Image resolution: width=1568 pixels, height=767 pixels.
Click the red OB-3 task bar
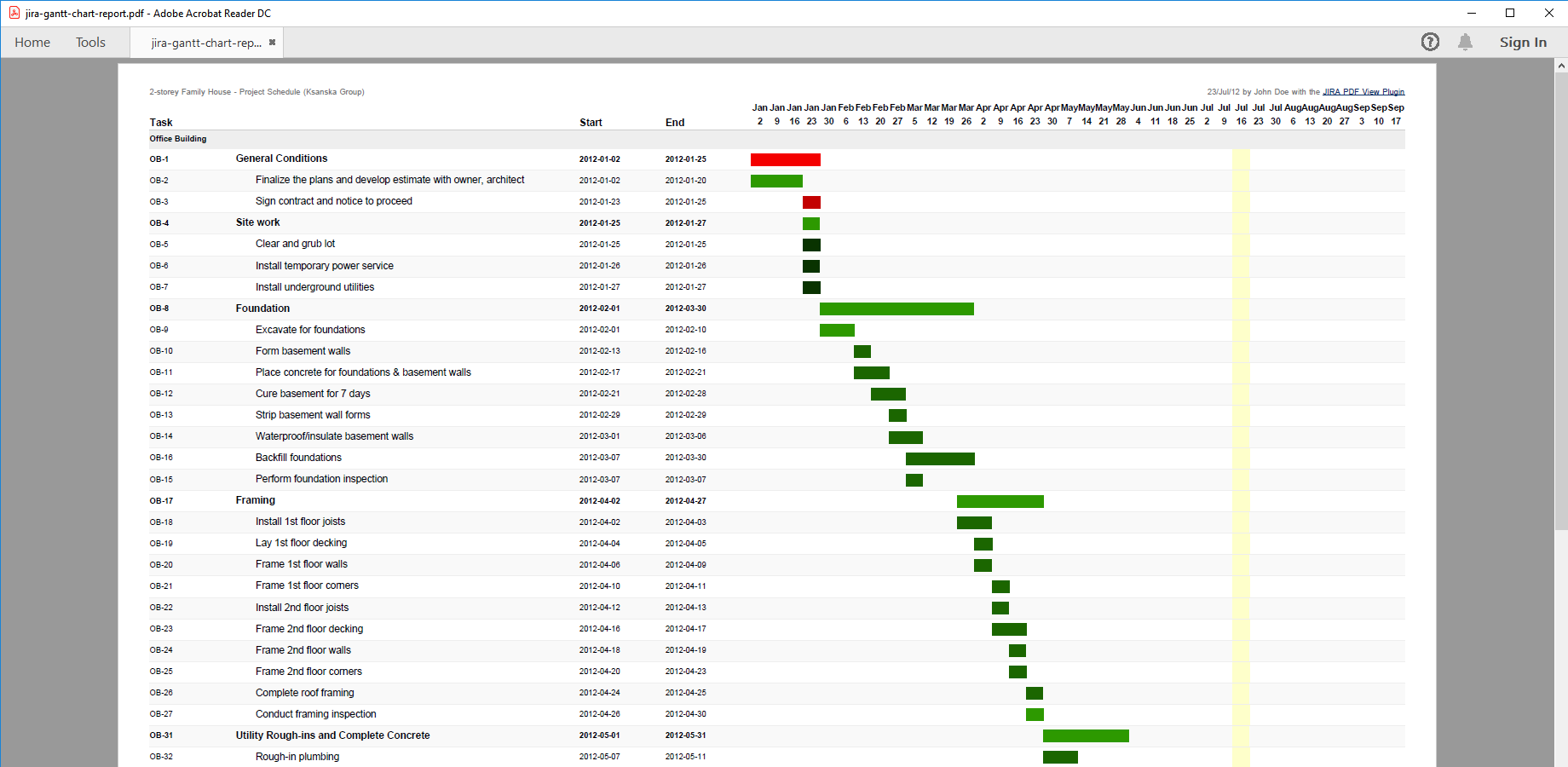coord(810,202)
